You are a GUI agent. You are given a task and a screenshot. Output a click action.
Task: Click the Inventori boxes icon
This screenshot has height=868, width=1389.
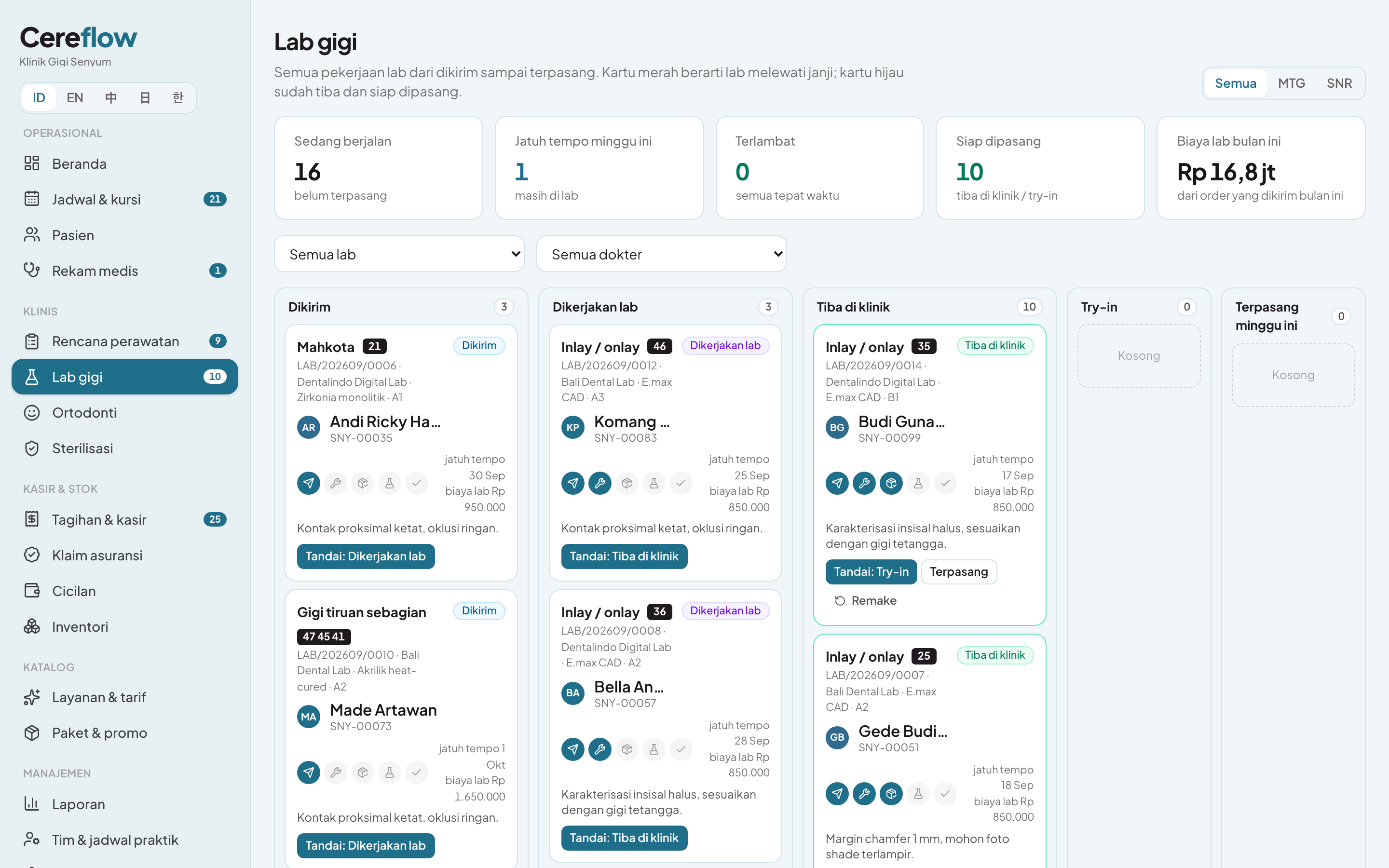[31, 626]
